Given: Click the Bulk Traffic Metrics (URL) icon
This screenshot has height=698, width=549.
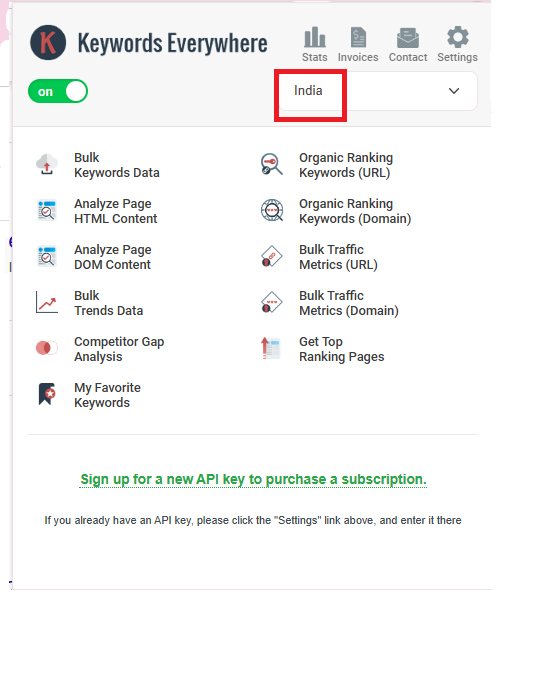Looking at the screenshot, I should click(272, 256).
